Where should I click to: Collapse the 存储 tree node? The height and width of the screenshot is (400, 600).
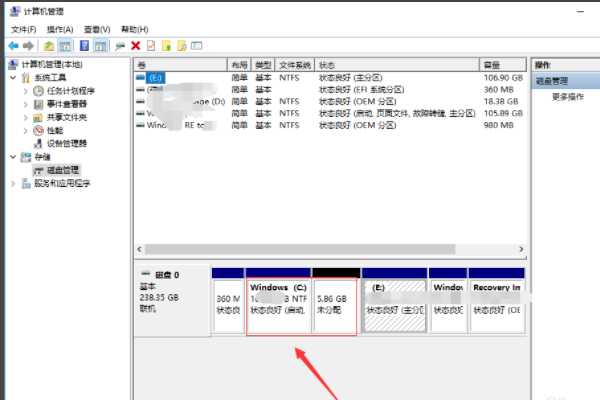pos(12,157)
